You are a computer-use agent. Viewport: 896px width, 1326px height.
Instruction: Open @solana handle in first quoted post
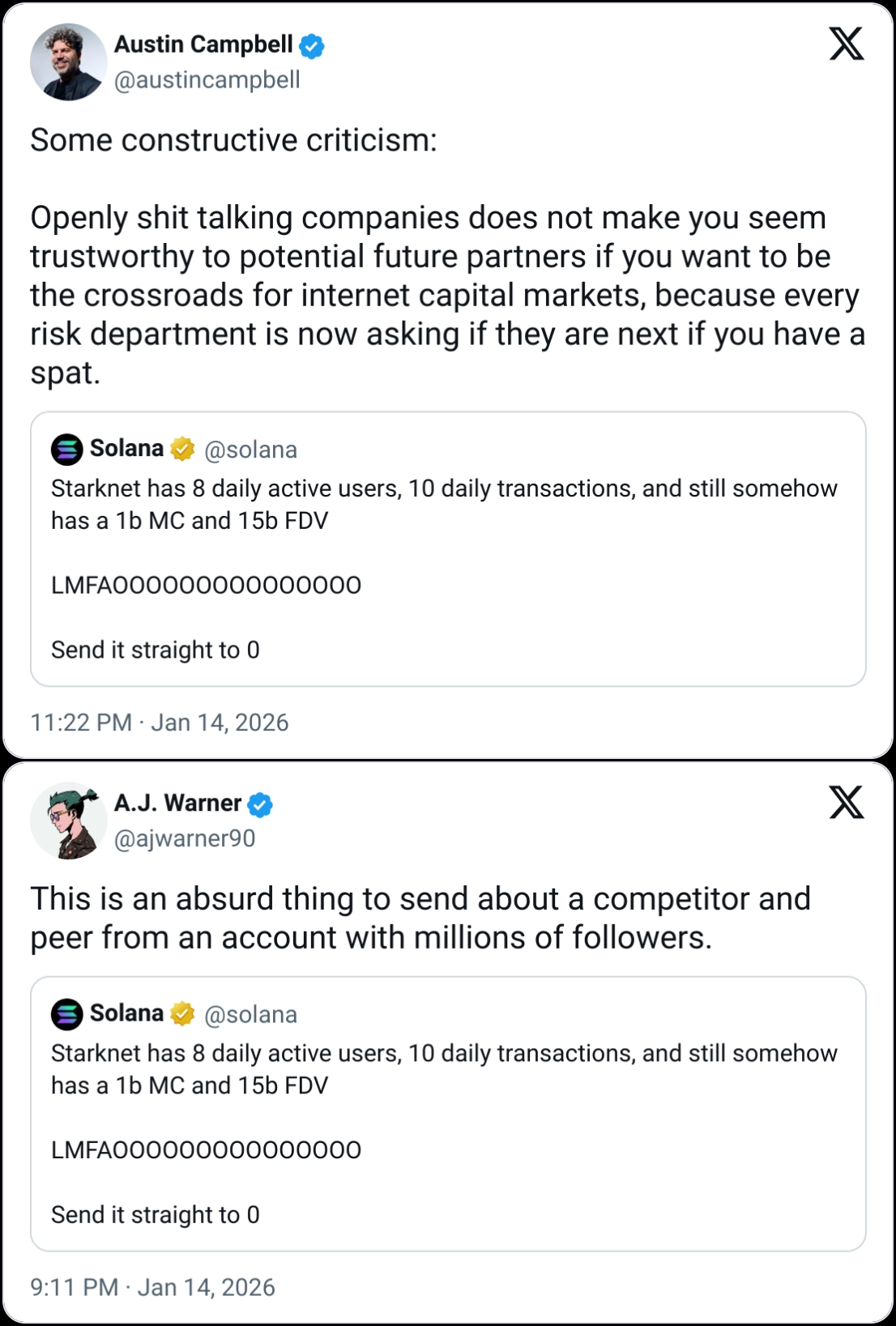point(250,450)
